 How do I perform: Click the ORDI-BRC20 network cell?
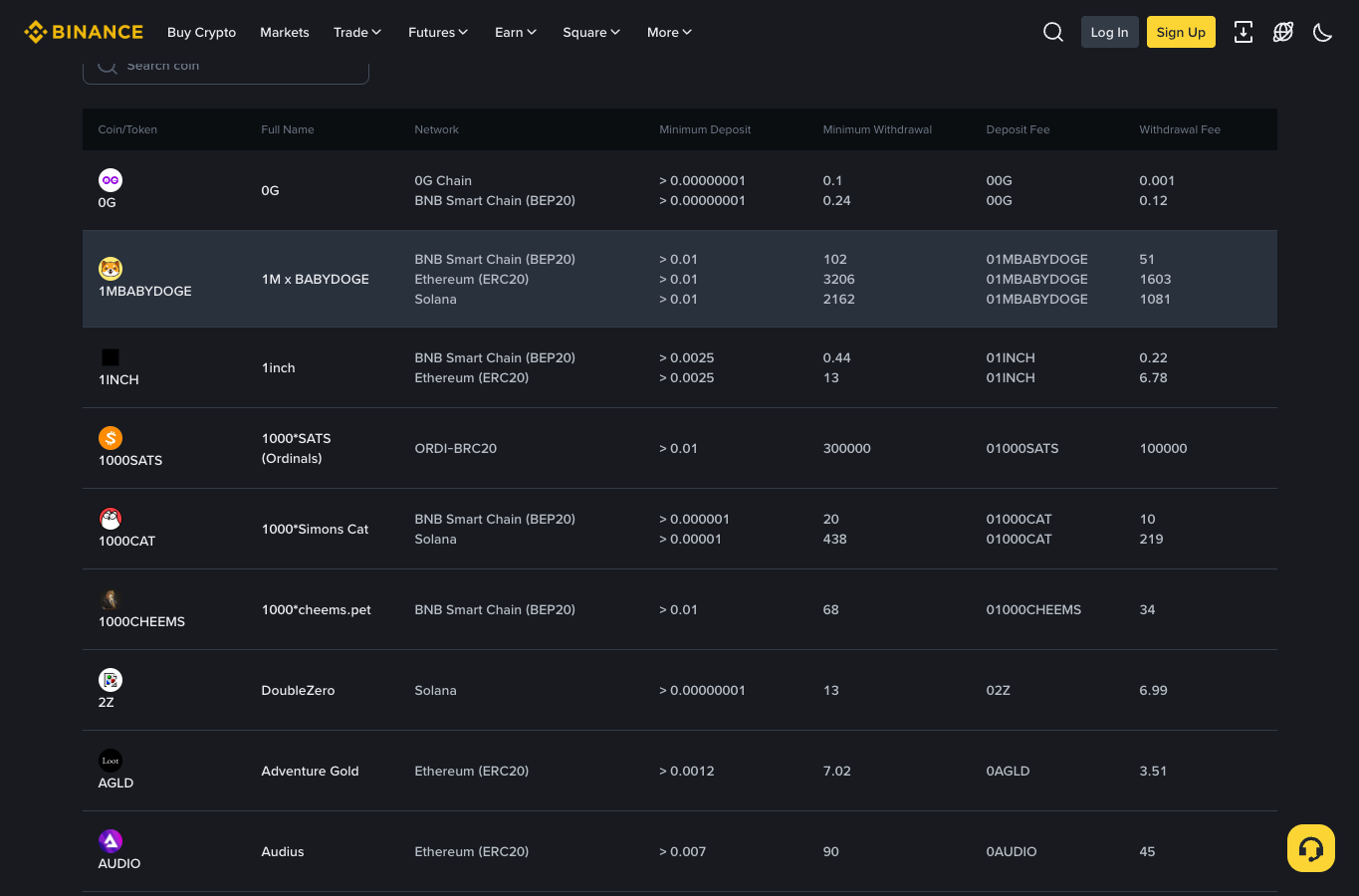(x=456, y=448)
